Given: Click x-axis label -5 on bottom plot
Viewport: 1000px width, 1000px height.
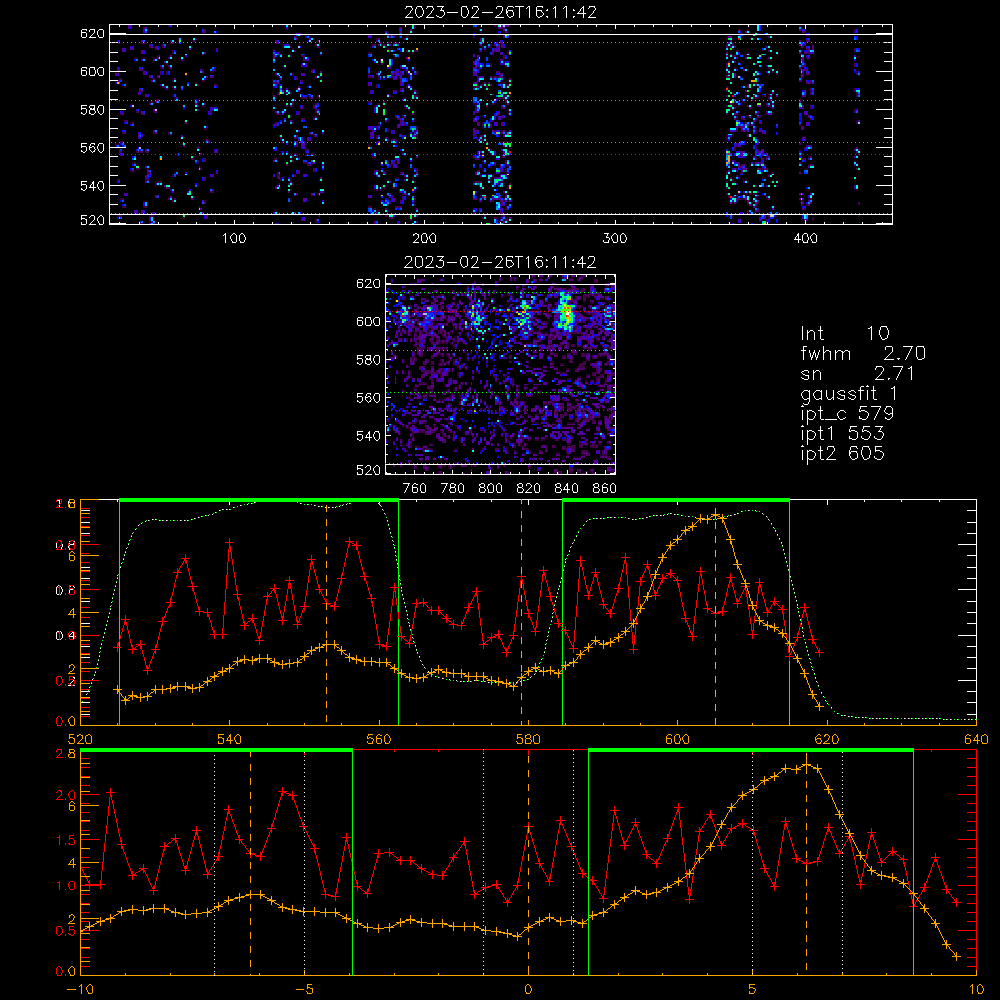Looking at the screenshot, I should (304, 990).
